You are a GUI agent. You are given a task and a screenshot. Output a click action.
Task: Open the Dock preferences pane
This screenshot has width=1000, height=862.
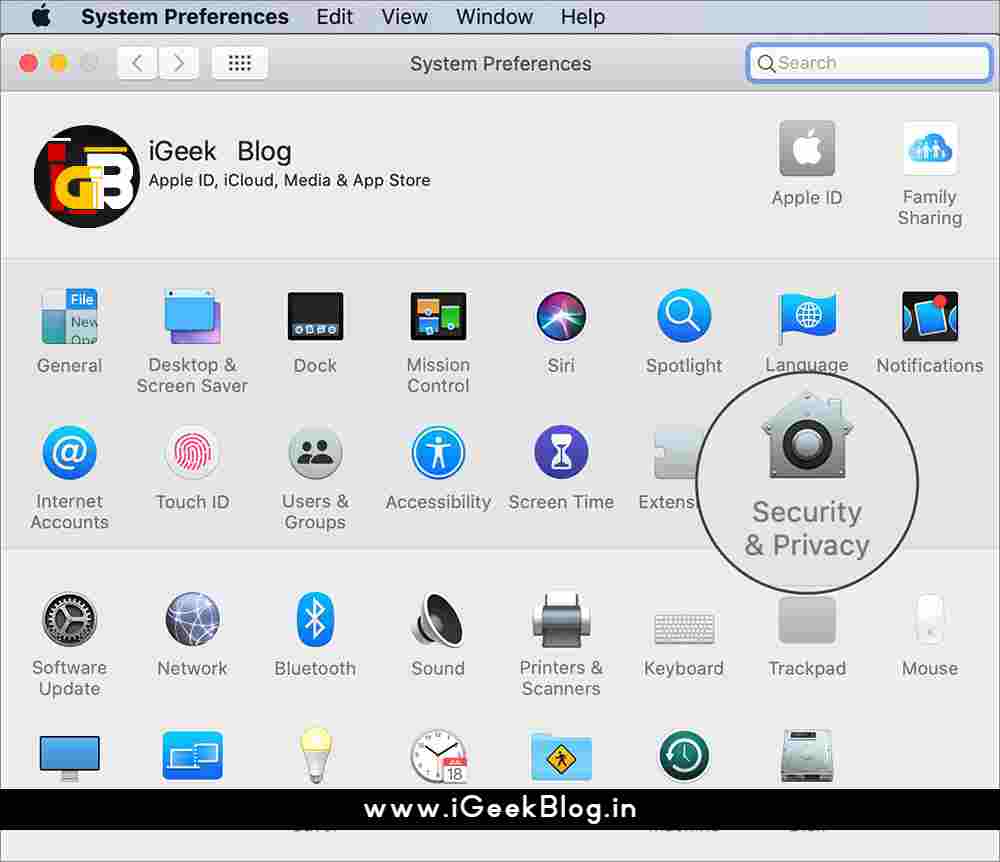click(315, 331)
